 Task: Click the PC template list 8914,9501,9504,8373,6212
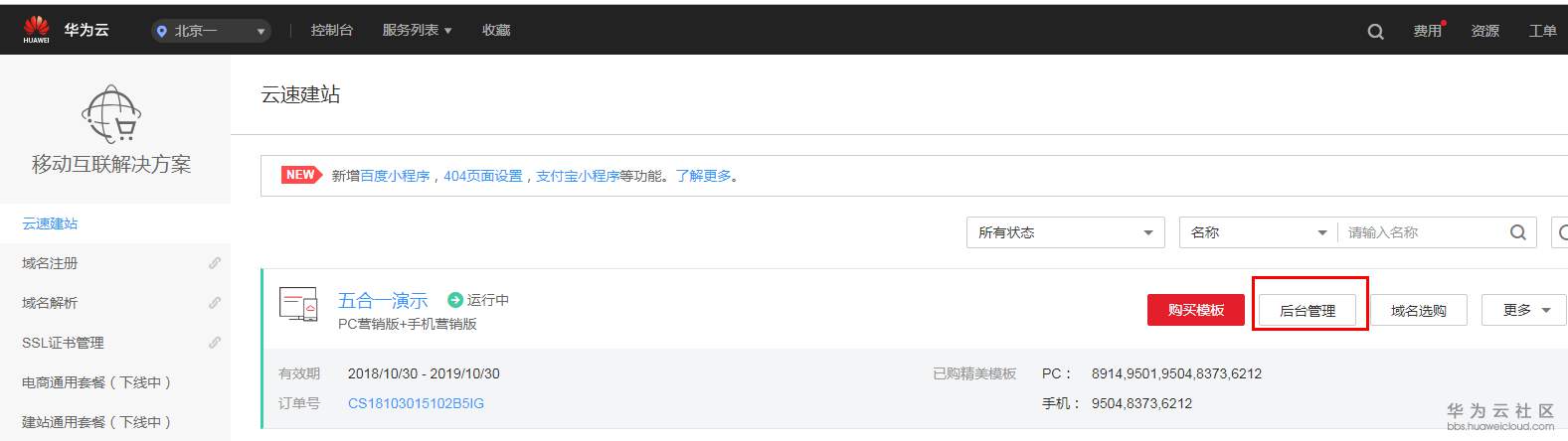pos(1176,373)
